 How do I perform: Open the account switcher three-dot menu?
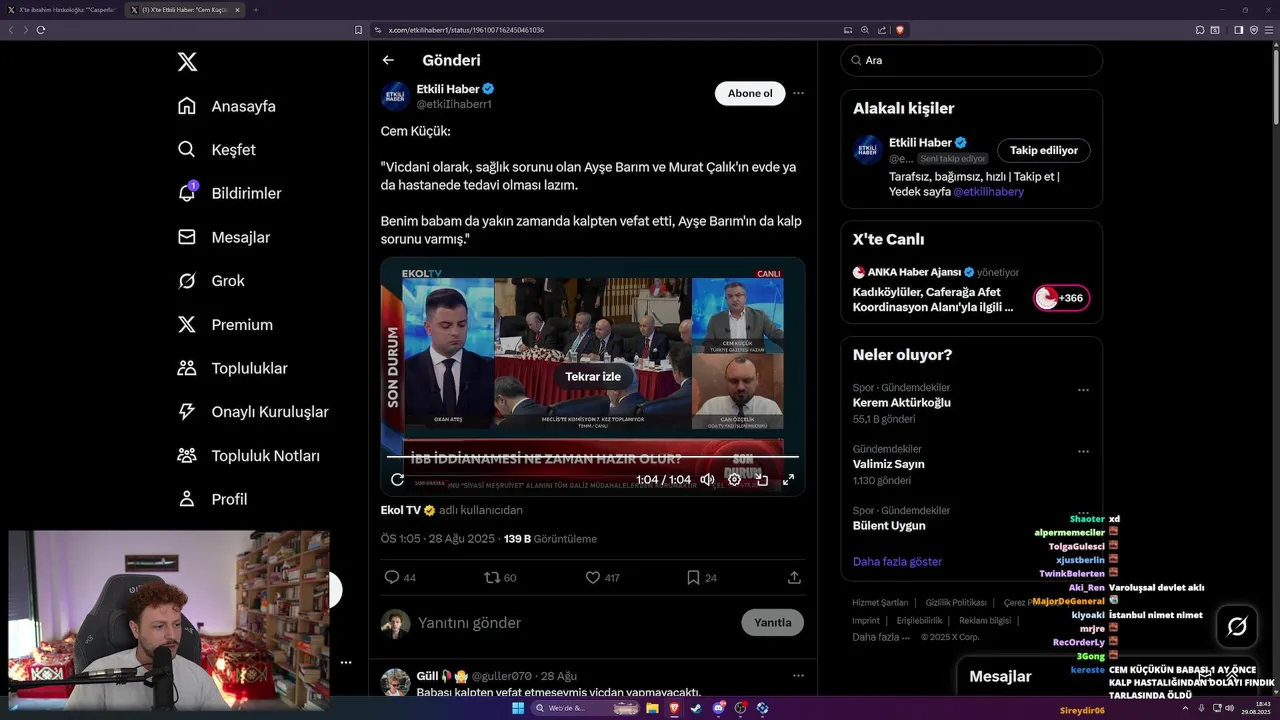(x=345, y=662)
